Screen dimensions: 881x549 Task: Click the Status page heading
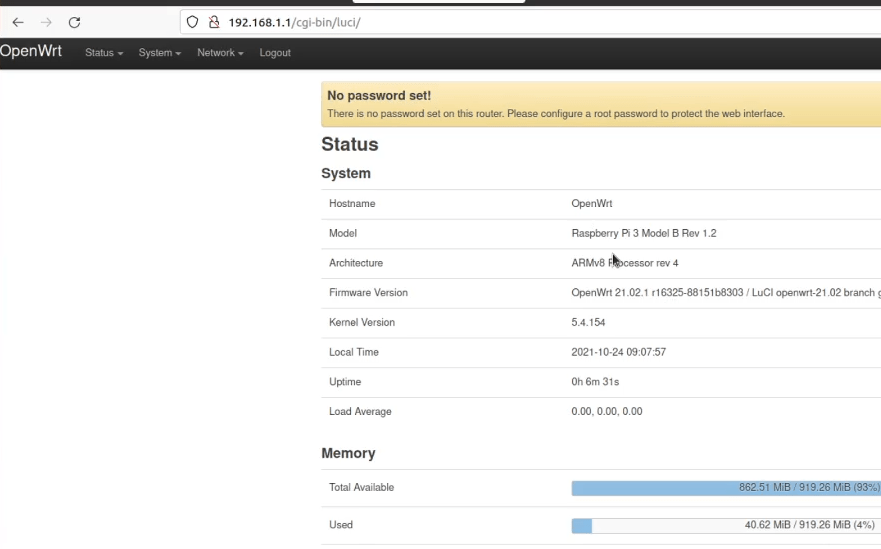click(349, 144)
